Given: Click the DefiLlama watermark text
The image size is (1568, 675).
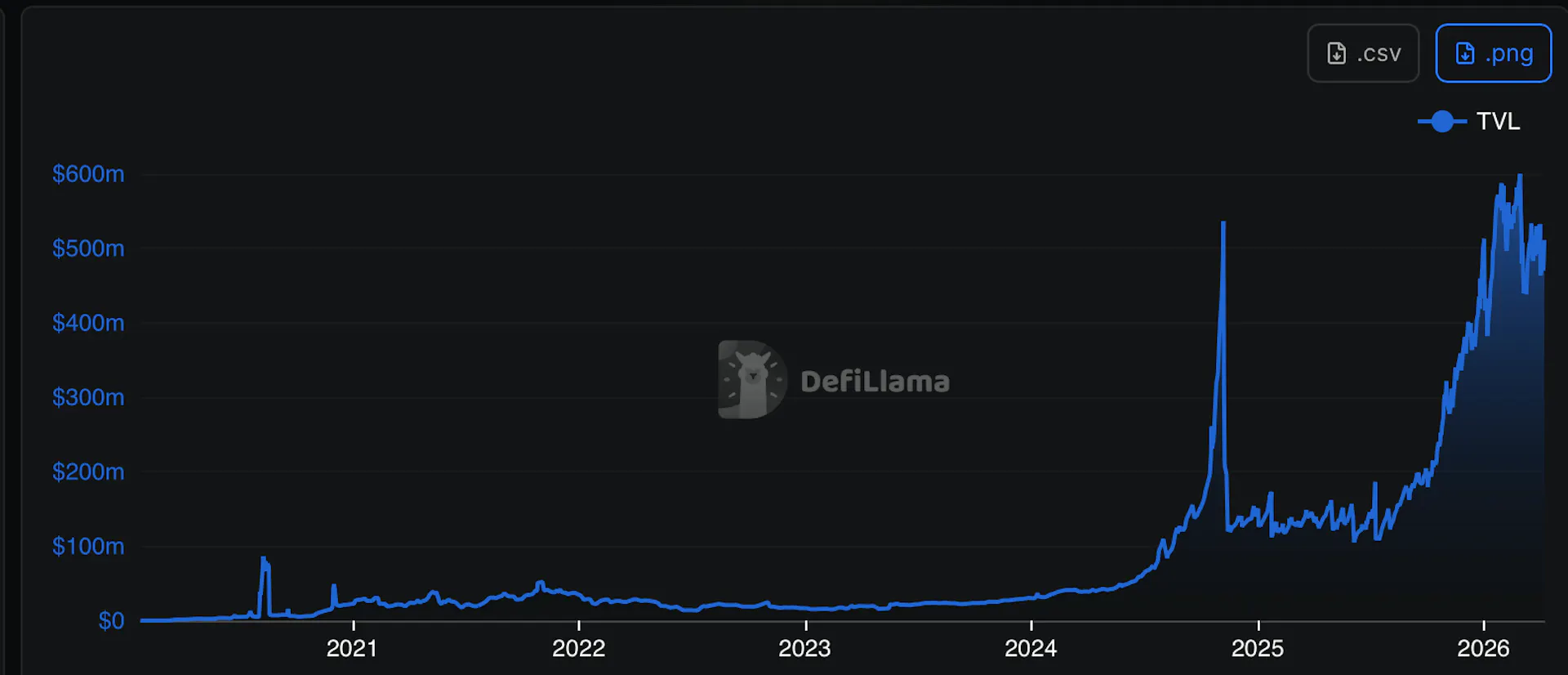Looking at the screenshot, I should click(875, 382).
